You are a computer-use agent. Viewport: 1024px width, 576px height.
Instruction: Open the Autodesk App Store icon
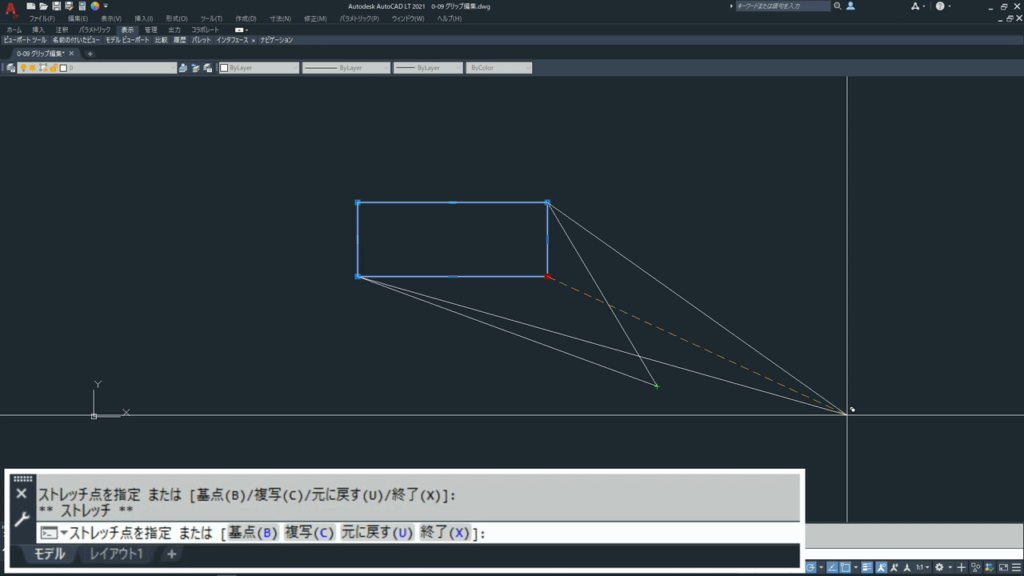(x=915, y=6)
